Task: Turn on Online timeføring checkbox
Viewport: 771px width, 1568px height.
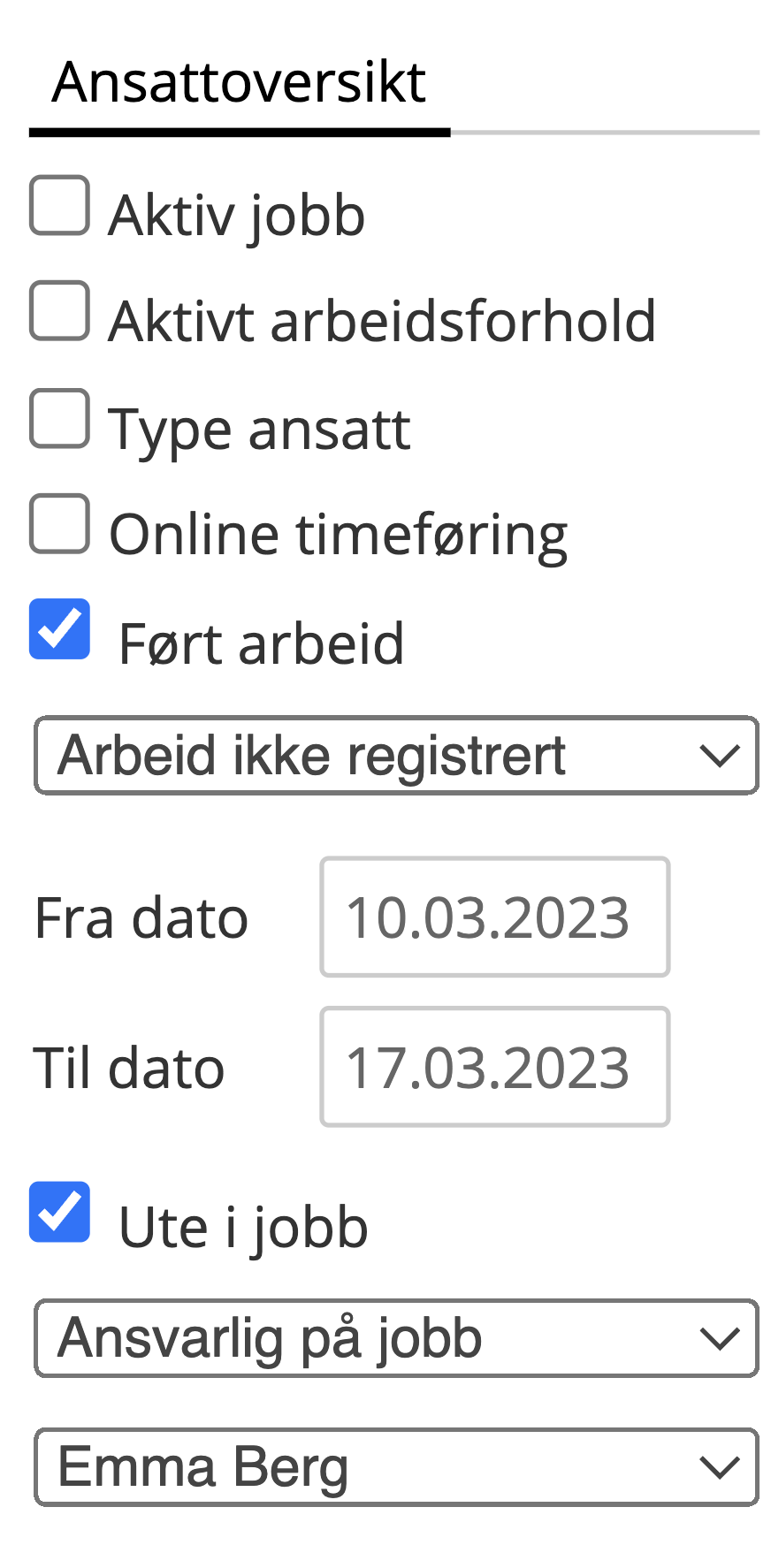Action: pyautogui.click(x=59, y=524)
